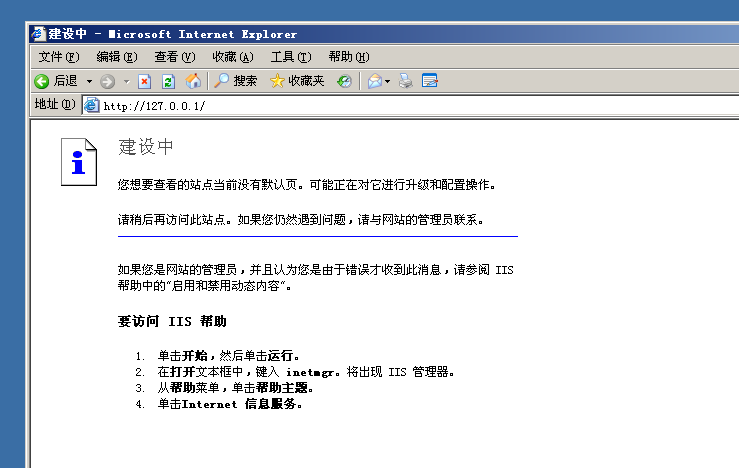Open the 收藏(A) menu
Viewport: 739px width, 468px height.
click(233, 57)
